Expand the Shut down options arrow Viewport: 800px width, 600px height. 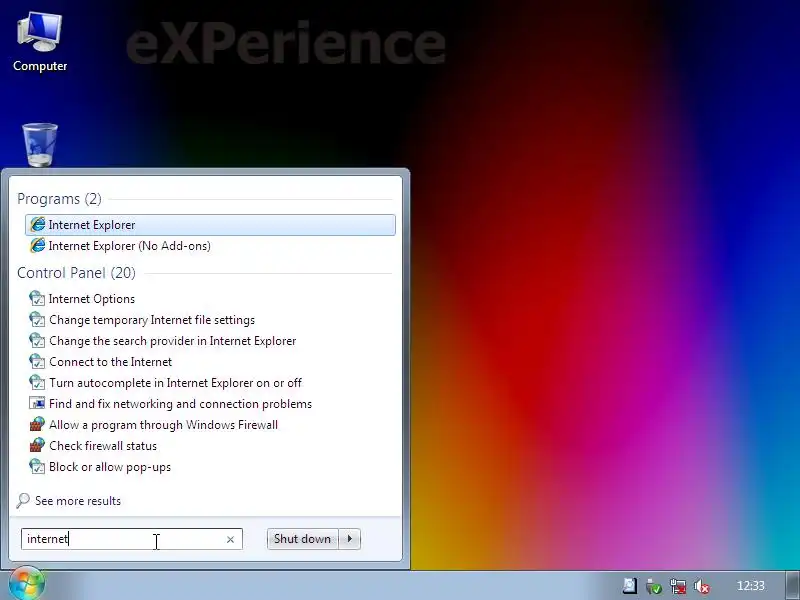349,539
